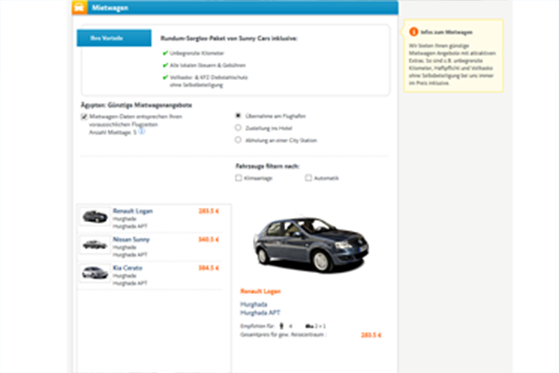The height and width of the screenshot is (373, 559).
Task: Uncheck the Mietwagen-Daten entsprechen Flugzeiten checkbox
Action: pyautogui.click(x=84, y=117)
